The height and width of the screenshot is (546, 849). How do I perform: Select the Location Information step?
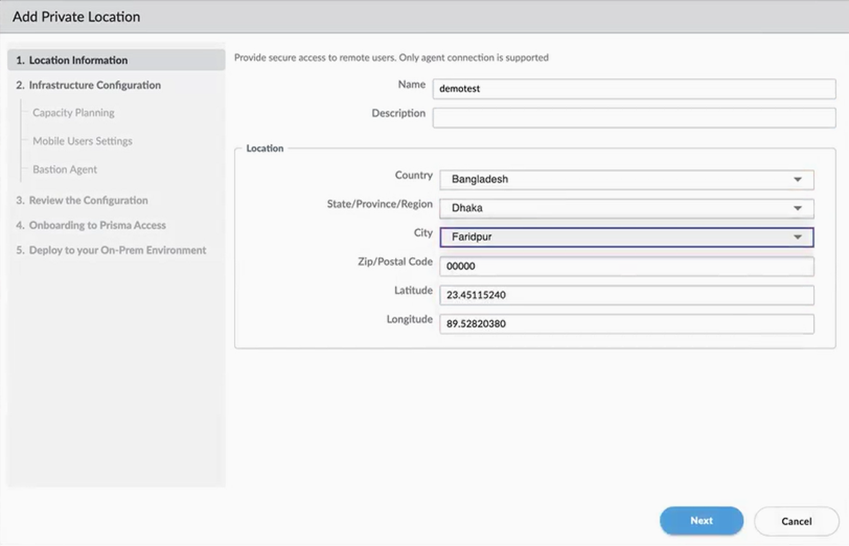tap(72, 61)
